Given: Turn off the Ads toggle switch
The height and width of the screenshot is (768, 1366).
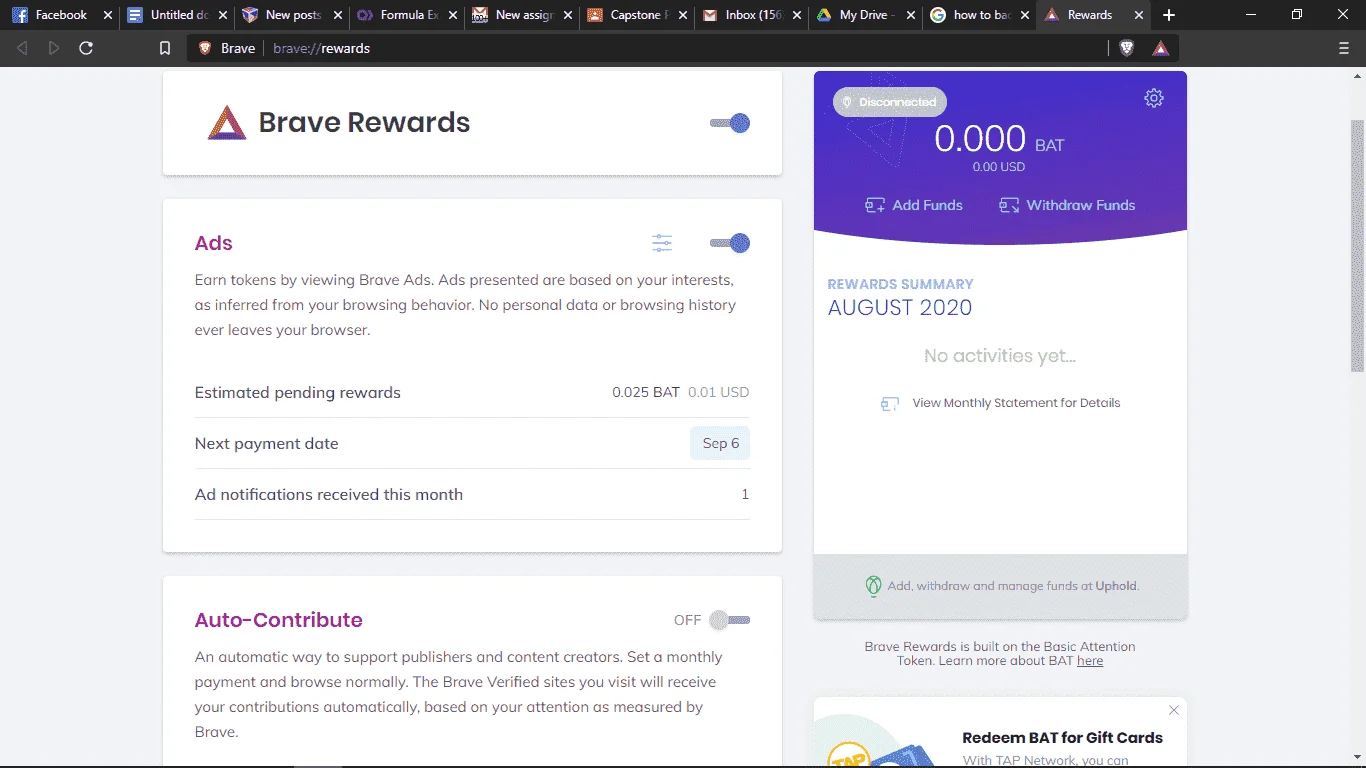Looking at the screenshot, I should point(730,243).
